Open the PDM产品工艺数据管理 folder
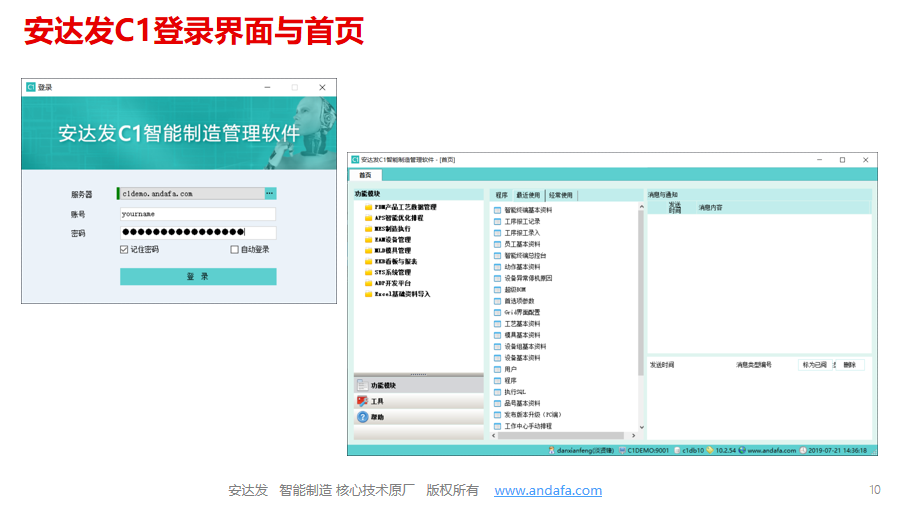 [x=400, y=207]
